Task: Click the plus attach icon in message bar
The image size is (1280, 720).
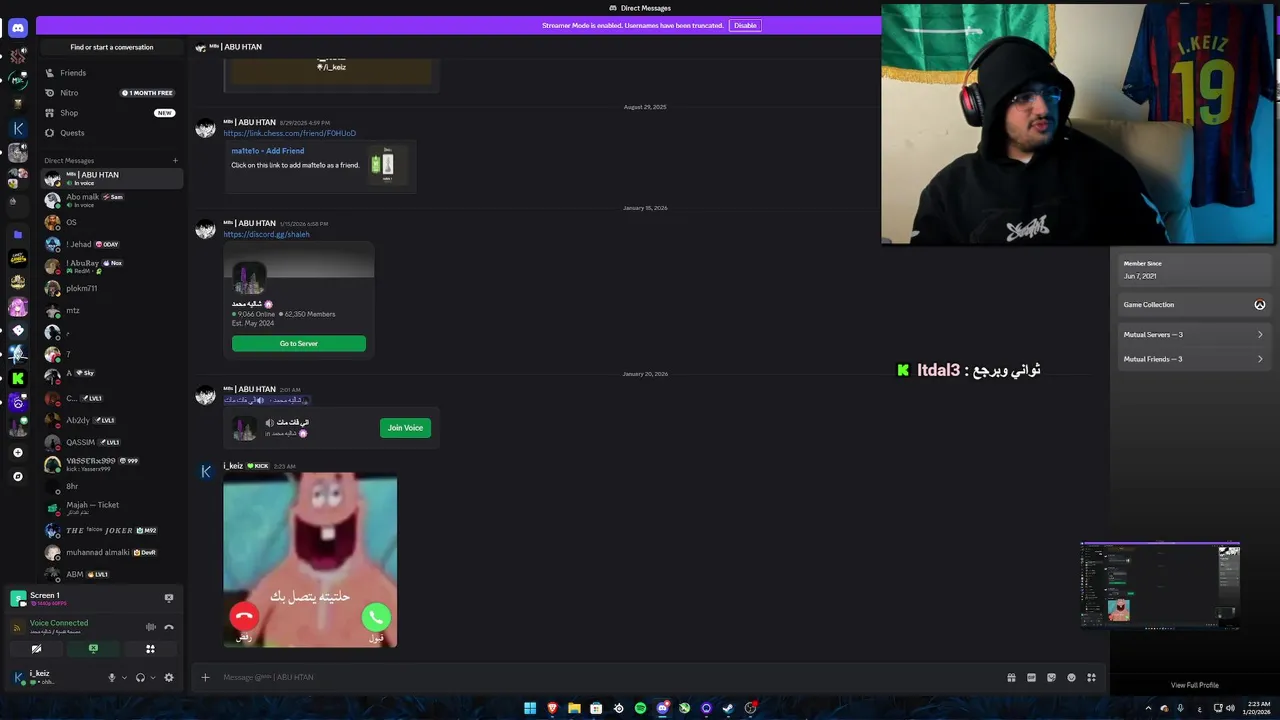Action: (x=205, y=677)
